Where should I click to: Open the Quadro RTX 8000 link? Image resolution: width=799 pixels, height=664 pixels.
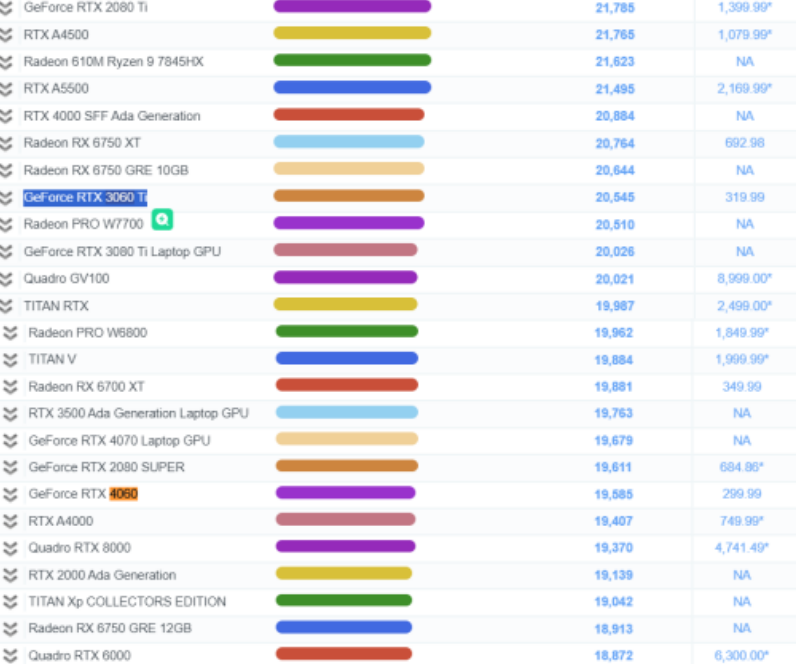tap(79, 548)
